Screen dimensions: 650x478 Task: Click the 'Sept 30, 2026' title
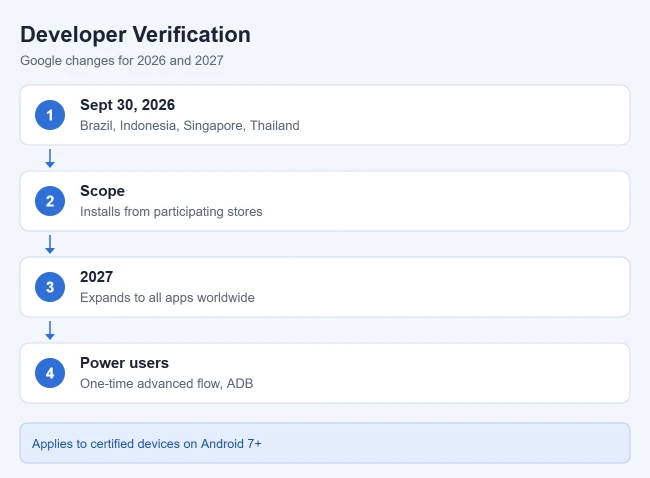click(127, 105)
